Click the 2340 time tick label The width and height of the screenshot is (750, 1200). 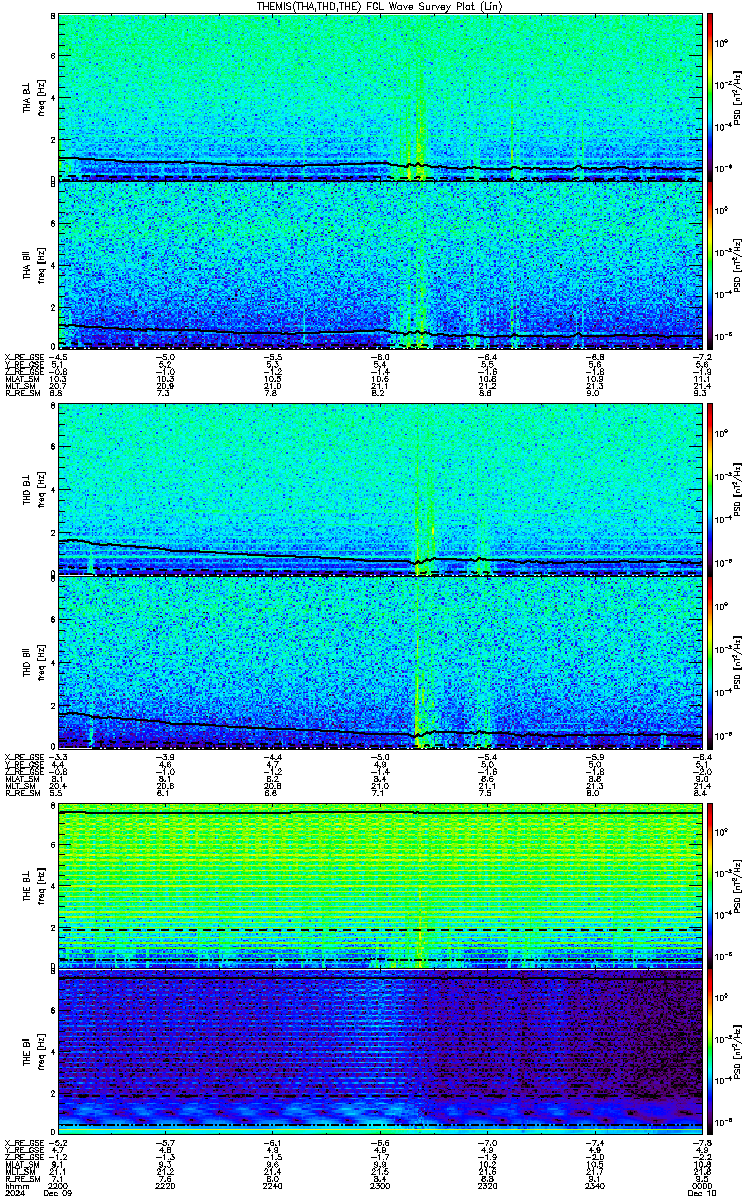(x=594, y=1185)
